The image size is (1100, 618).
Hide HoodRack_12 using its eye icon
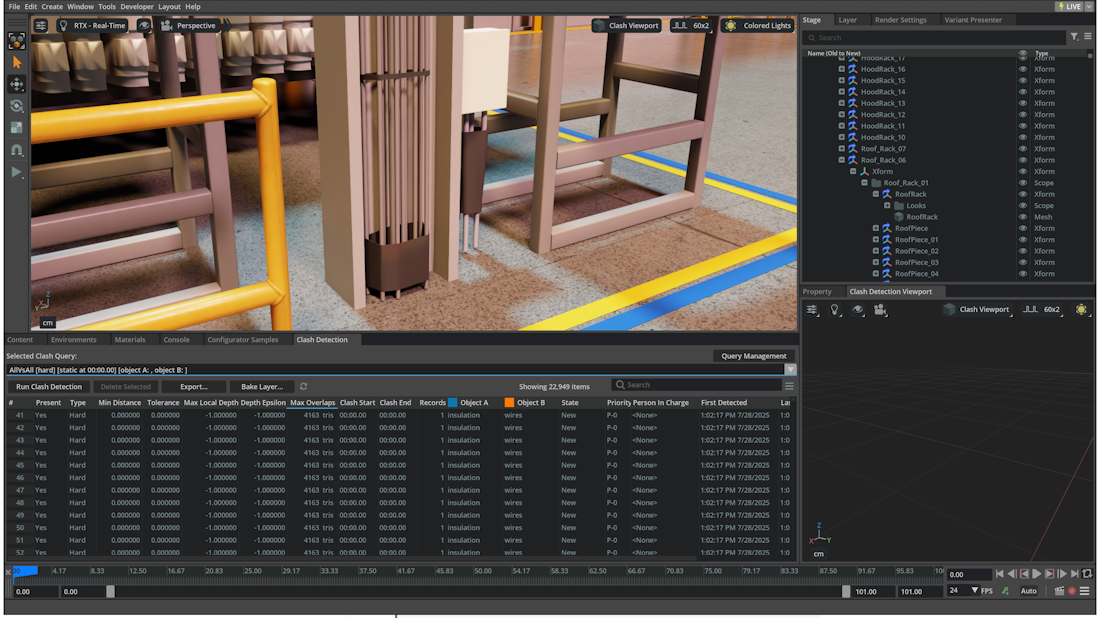1023,114
